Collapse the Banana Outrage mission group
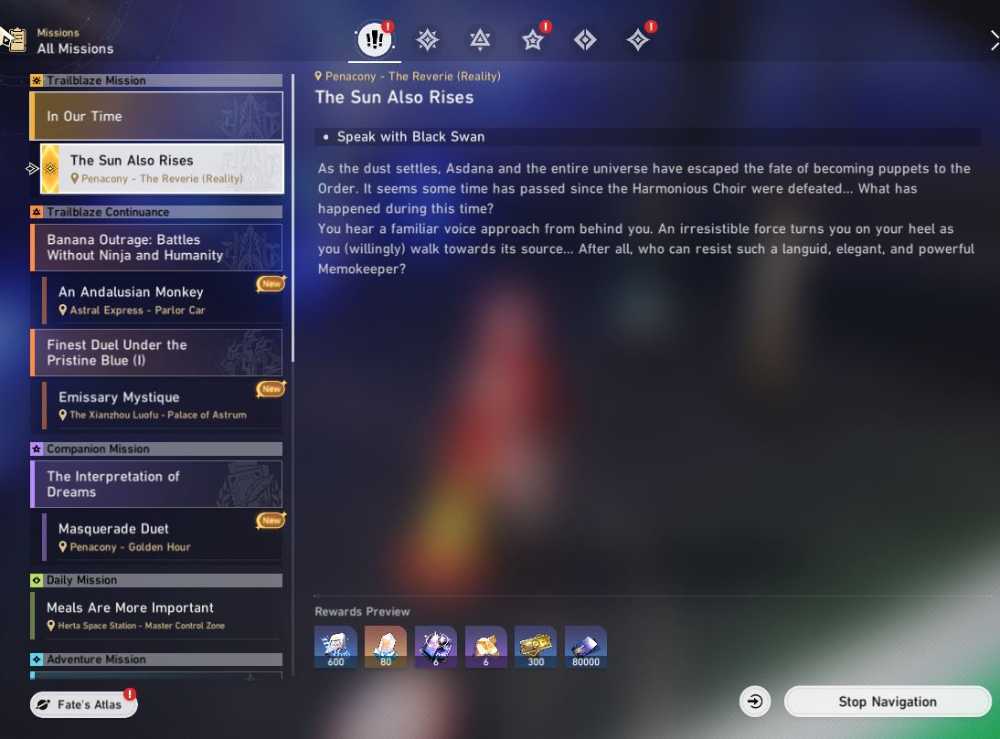 pos(156,247)
